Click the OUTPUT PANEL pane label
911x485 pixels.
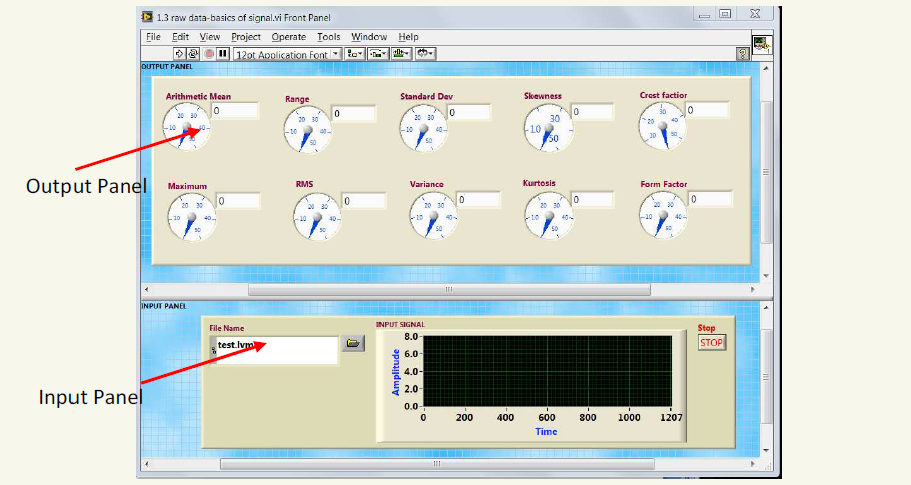point(167,67)
